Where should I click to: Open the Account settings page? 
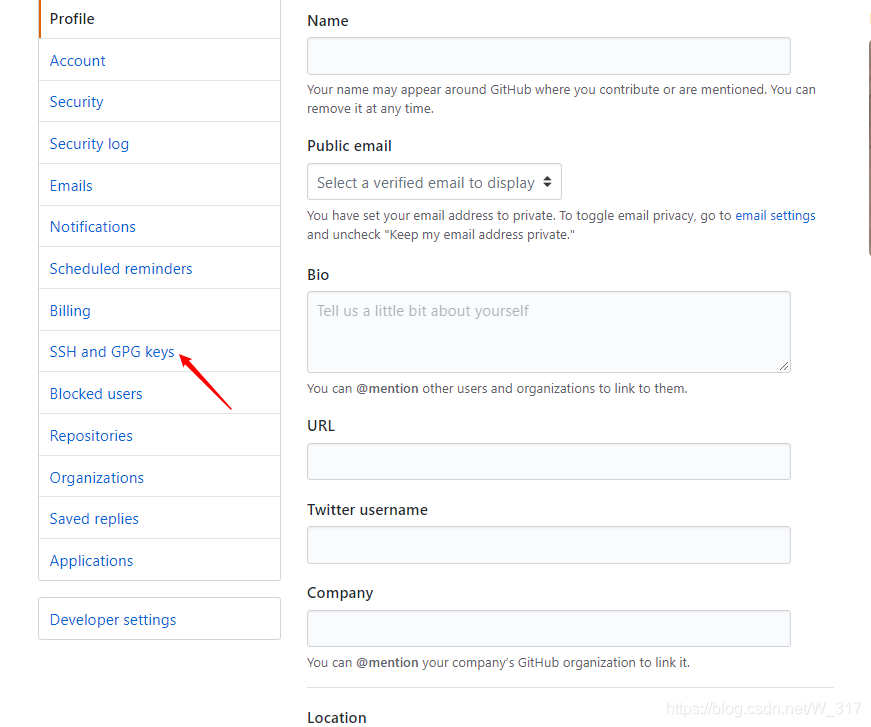[x=78, y=61]
